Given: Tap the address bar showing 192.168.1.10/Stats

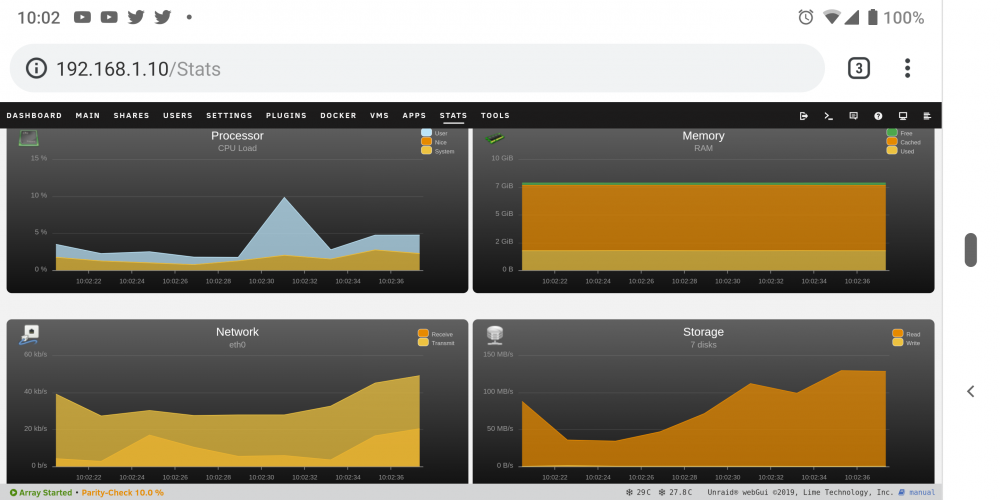Looking at the screenshot, I should pyautogui.click(x=417, y=68).
